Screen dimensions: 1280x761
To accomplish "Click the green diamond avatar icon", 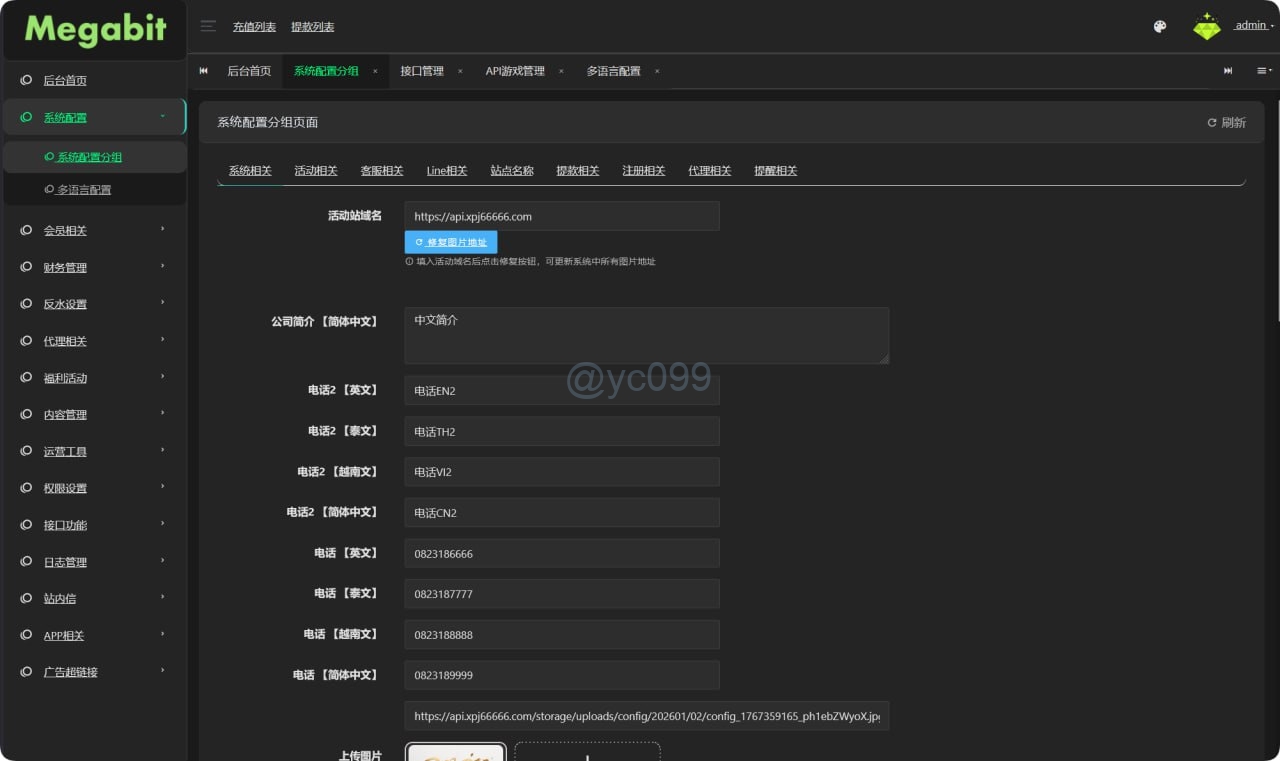I will 1207,27.
